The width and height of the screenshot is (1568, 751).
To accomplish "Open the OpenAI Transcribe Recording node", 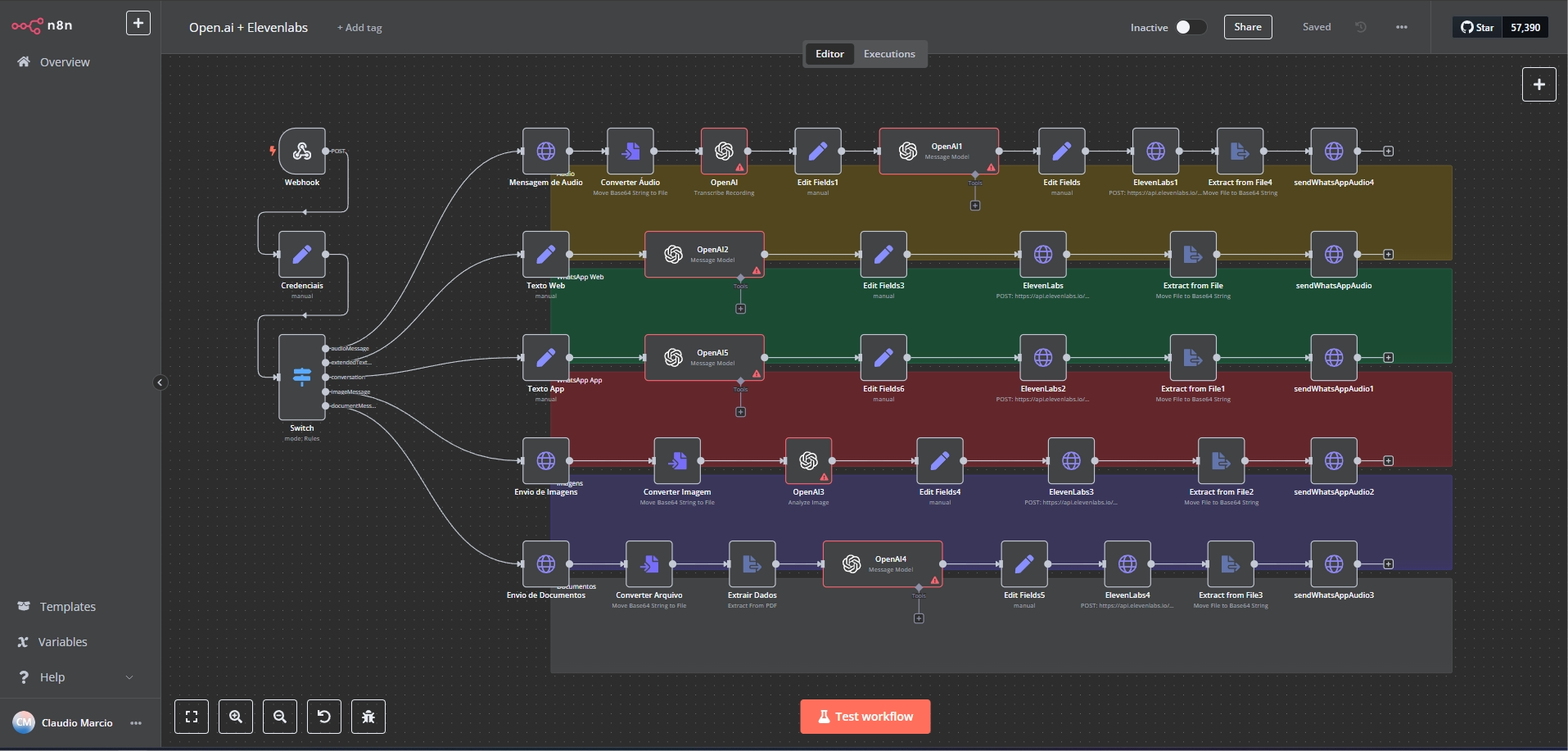I will [x=724, y=151].
